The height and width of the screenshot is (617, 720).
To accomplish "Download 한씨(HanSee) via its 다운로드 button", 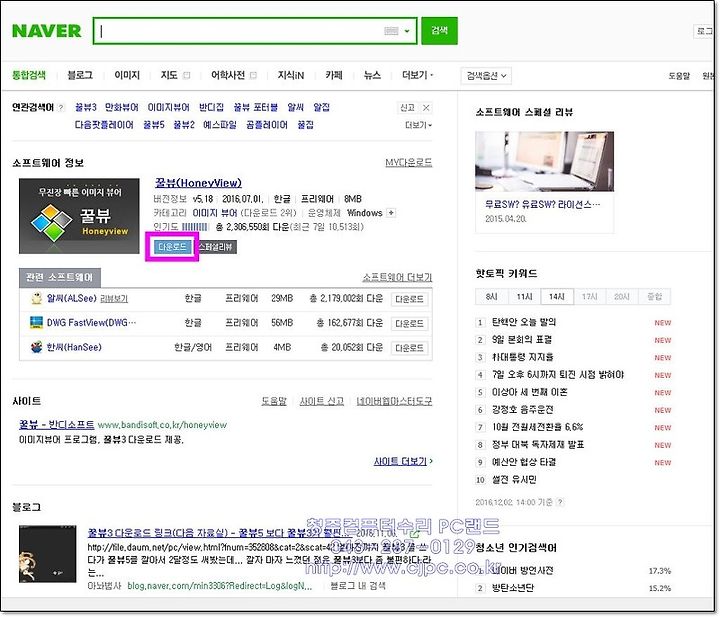I will pyautogui.click(x=409, y=348).
